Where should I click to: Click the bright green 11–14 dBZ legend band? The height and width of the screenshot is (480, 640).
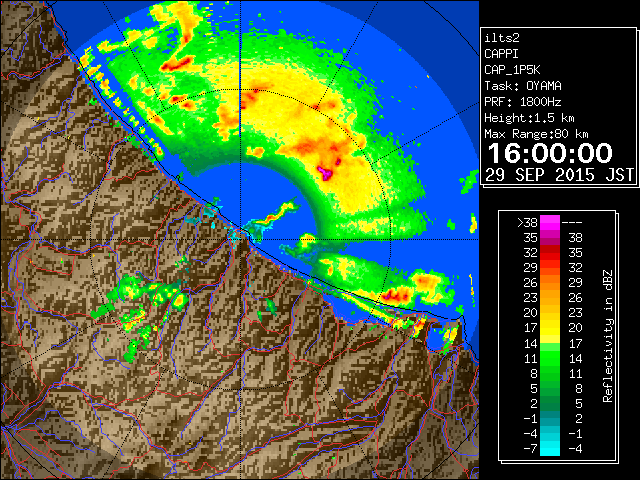550,358
